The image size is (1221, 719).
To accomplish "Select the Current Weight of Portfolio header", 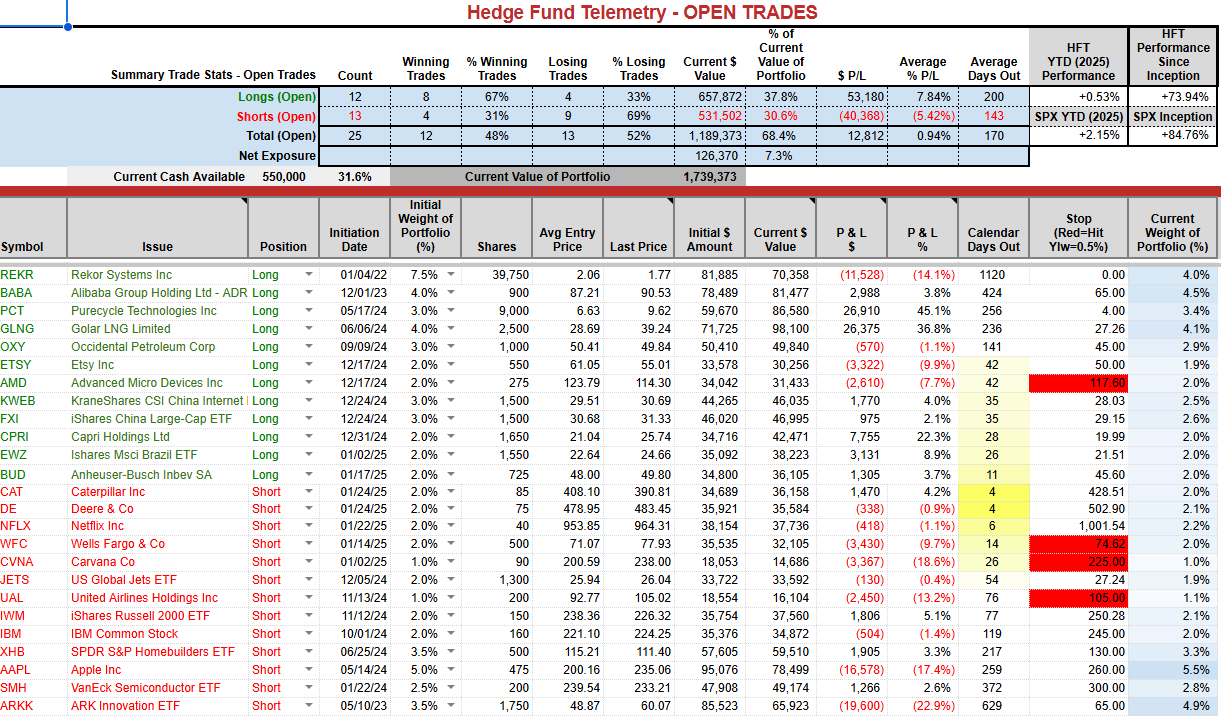I will click(x=1172, y=227).
